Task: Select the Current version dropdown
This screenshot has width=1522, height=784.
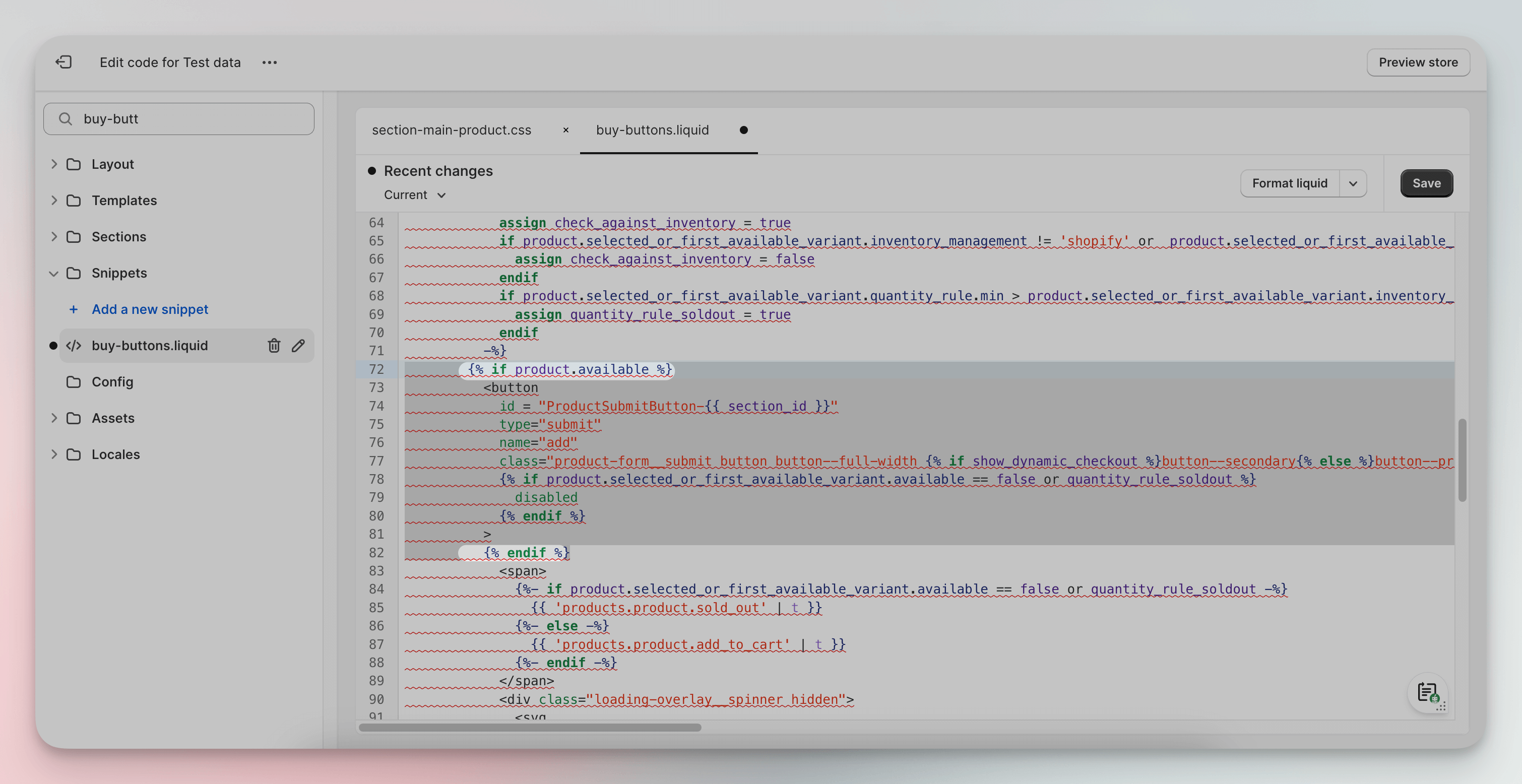Action: click(414, 194)
